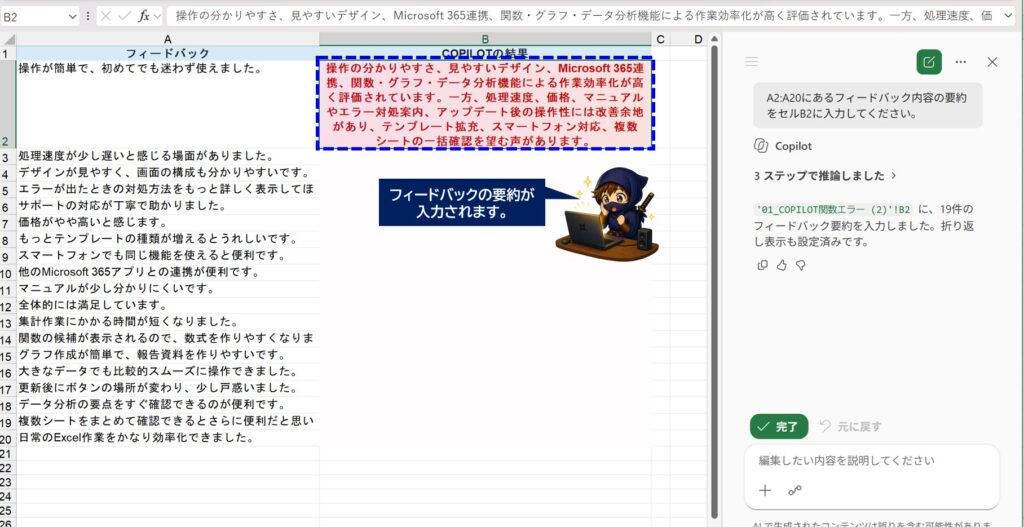Click the Copilot logo in the response header
The height and width of the screenshot is (527, 1024).
pos(760,146)
